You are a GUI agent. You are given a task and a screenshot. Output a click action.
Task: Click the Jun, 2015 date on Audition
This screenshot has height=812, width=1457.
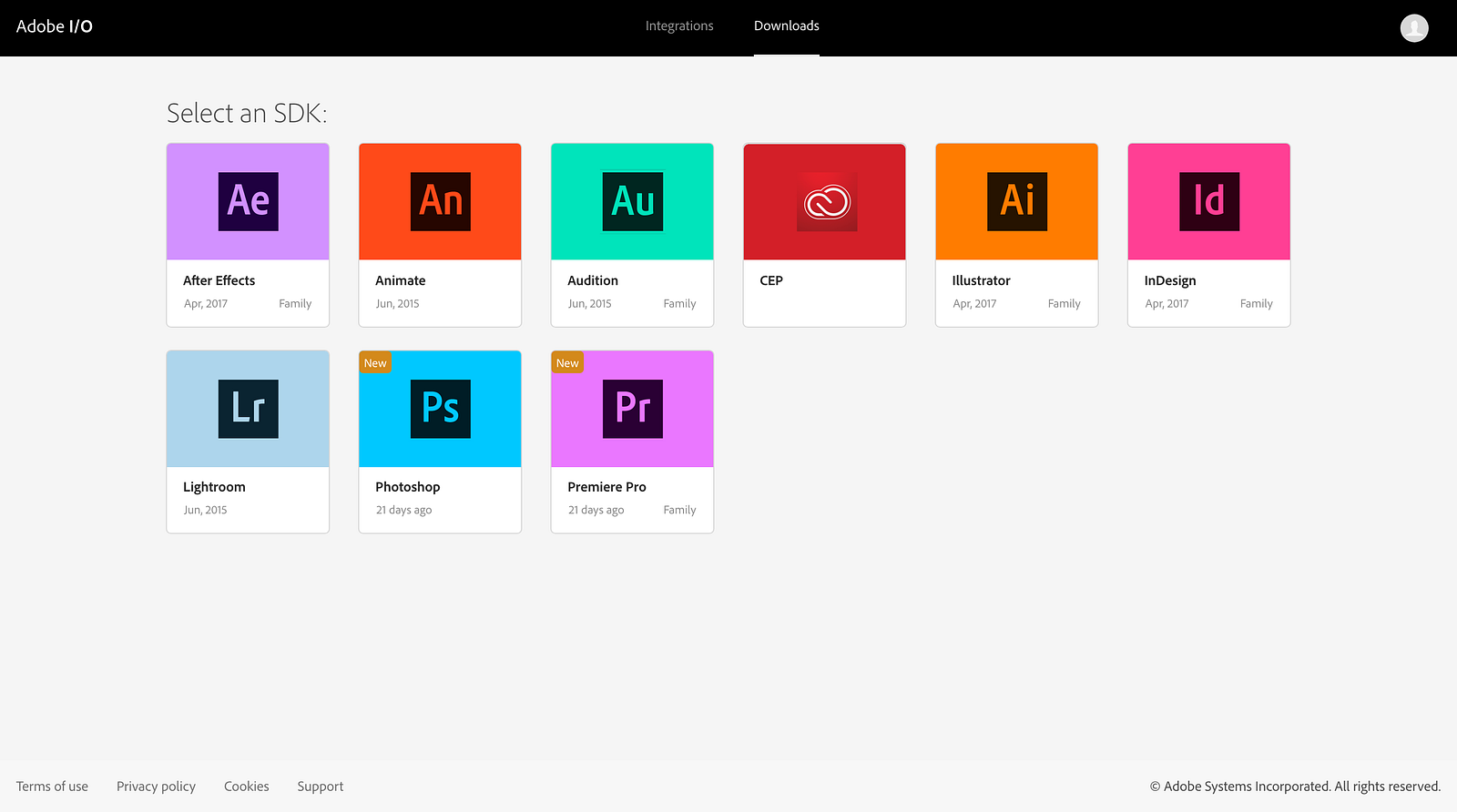pos(590,304)
